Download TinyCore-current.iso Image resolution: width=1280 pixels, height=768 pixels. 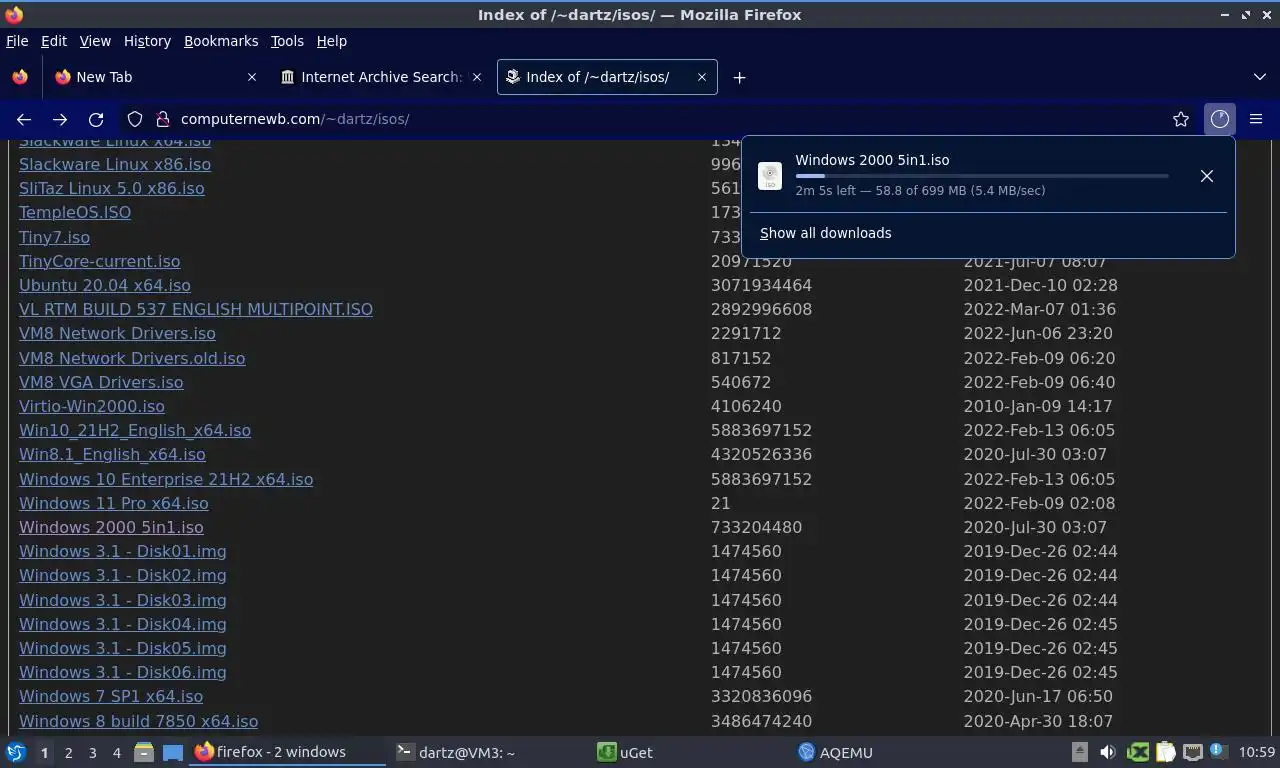[100, 261]
